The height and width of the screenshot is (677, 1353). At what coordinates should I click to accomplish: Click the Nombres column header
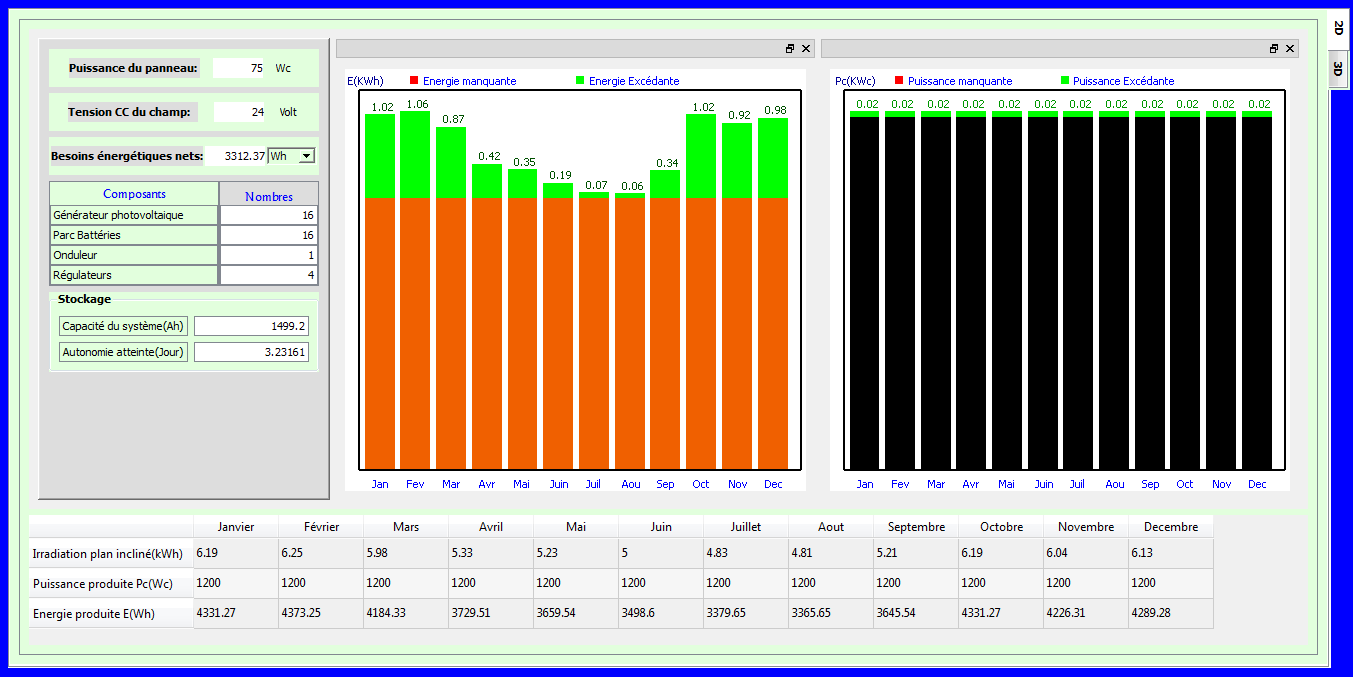point(269,195)
